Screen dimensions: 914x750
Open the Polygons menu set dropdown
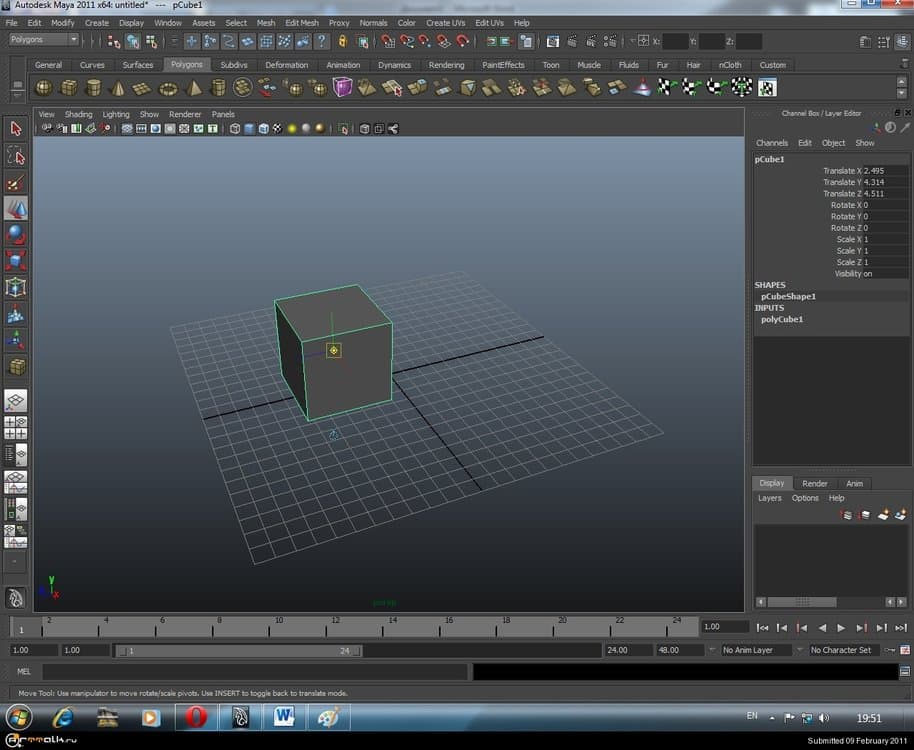click(x=44, y=40)
